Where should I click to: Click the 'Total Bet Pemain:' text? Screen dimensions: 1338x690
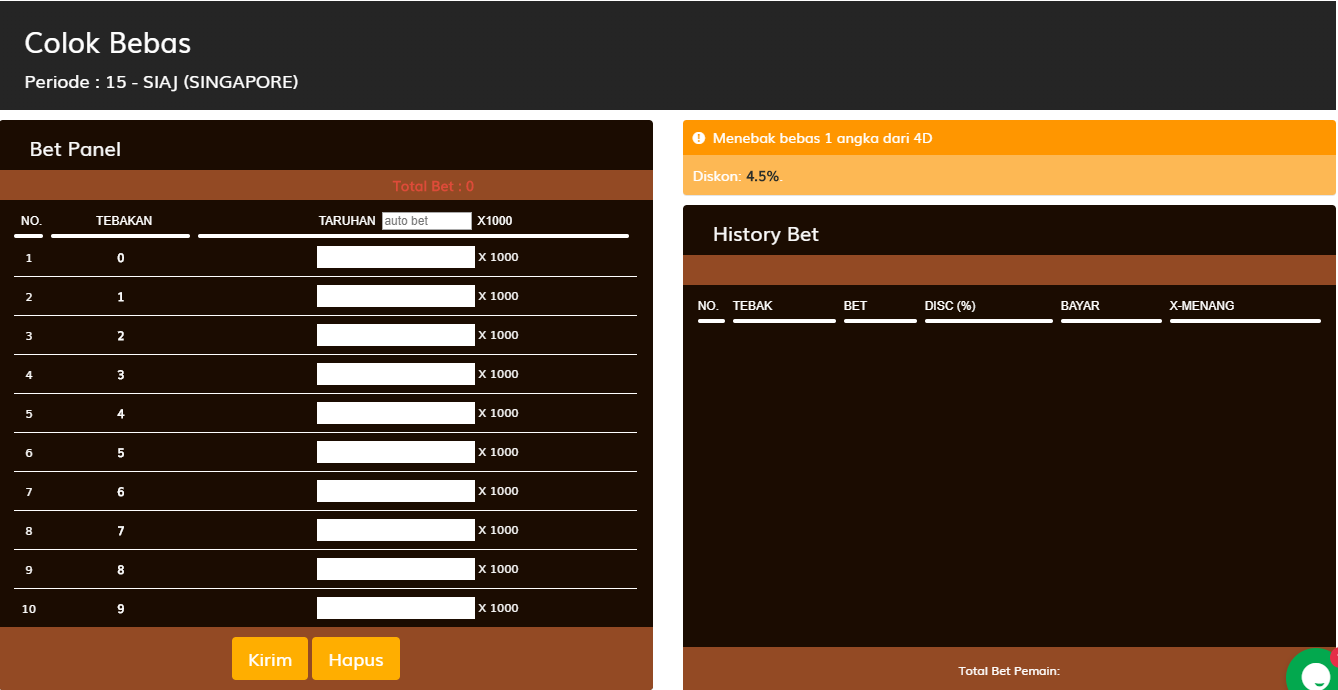(1009, 671)
